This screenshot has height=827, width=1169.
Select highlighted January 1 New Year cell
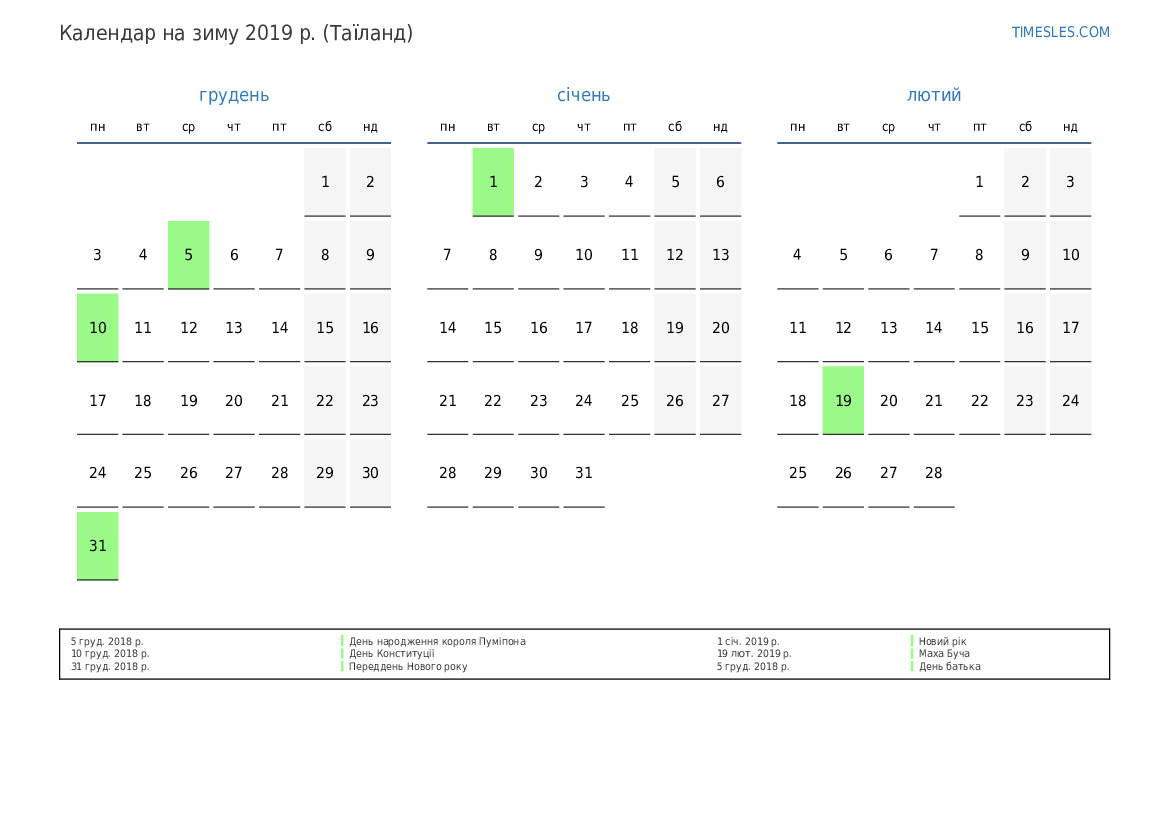(493, 182)
